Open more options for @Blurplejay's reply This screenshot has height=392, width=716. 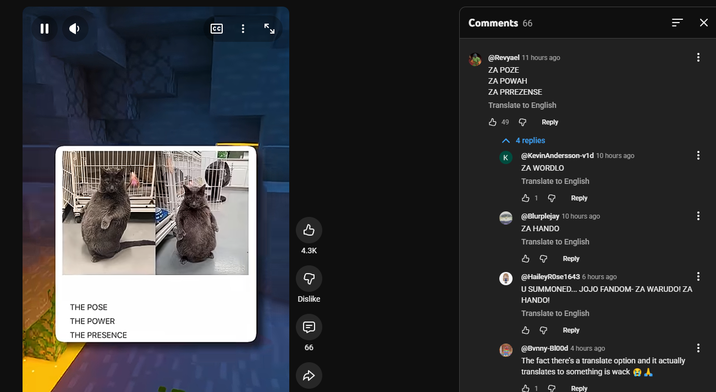coord(698,216)
